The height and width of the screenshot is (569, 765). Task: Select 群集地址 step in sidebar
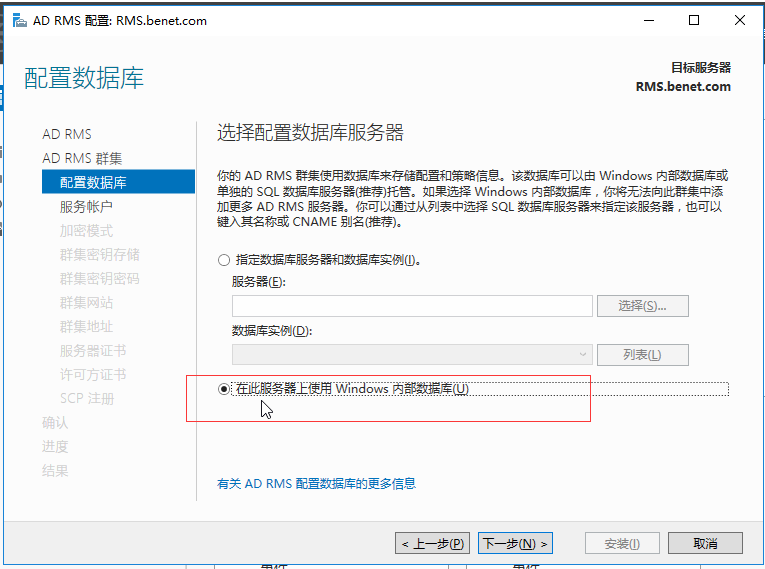pyautogui.click(x=86, y=326)
